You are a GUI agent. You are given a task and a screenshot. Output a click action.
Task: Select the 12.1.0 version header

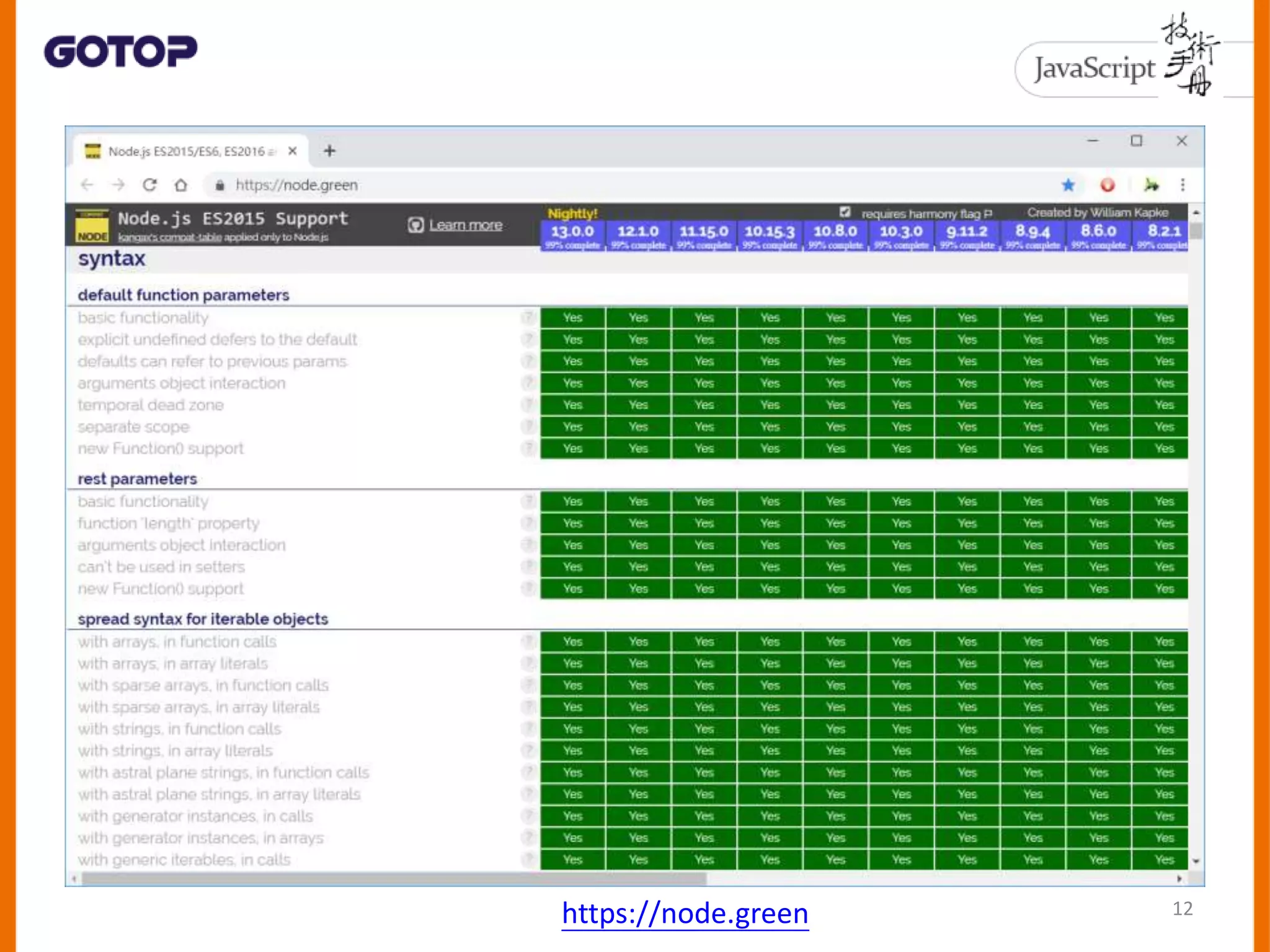638,236
